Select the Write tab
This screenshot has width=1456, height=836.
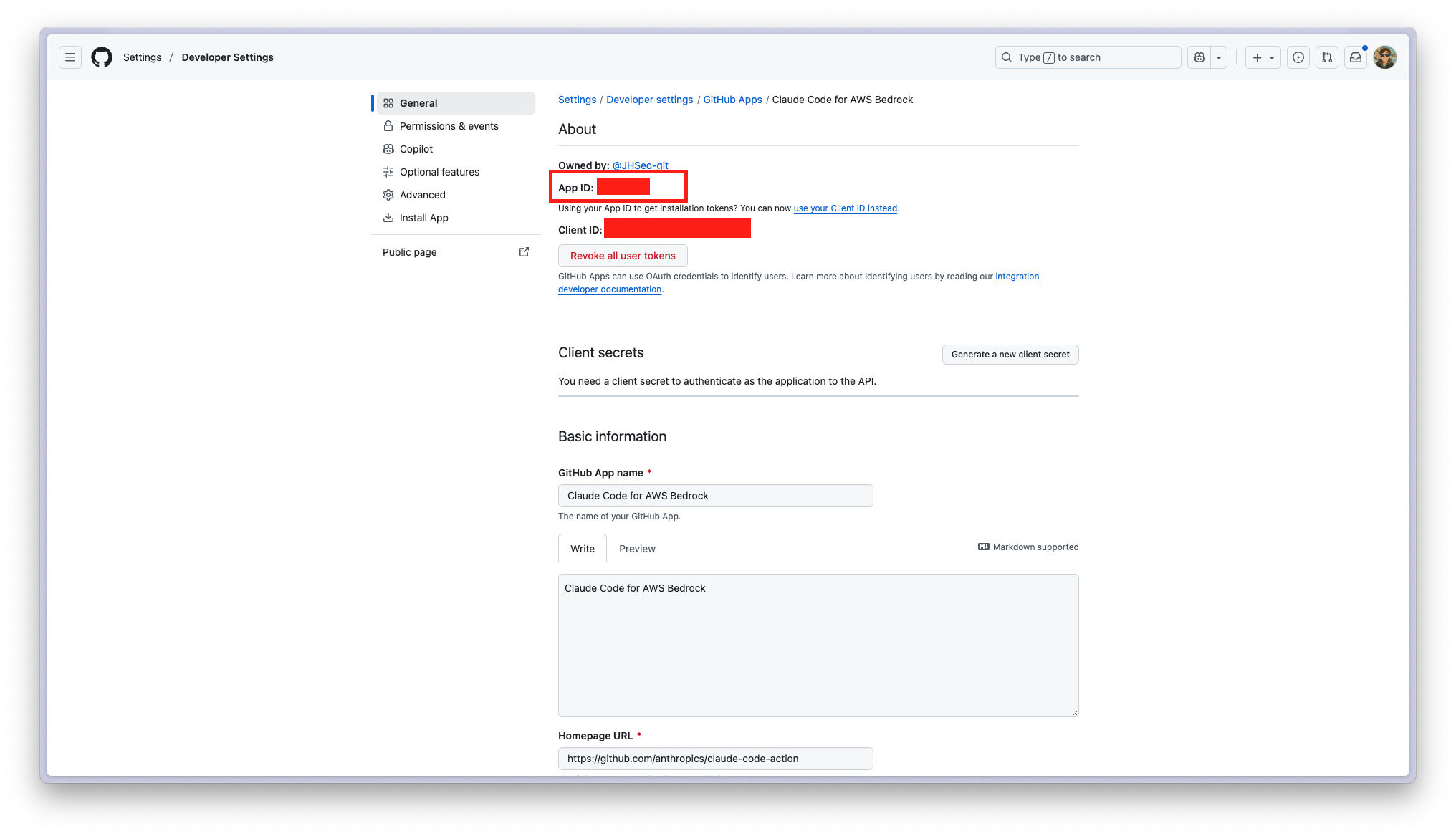pos(583,549)
